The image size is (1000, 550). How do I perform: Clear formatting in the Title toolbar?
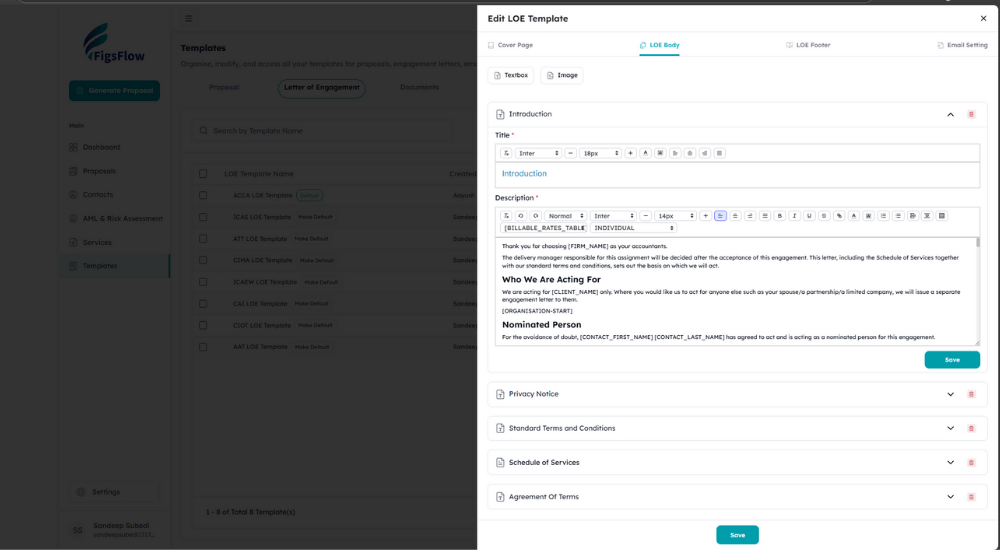point(506,153)
